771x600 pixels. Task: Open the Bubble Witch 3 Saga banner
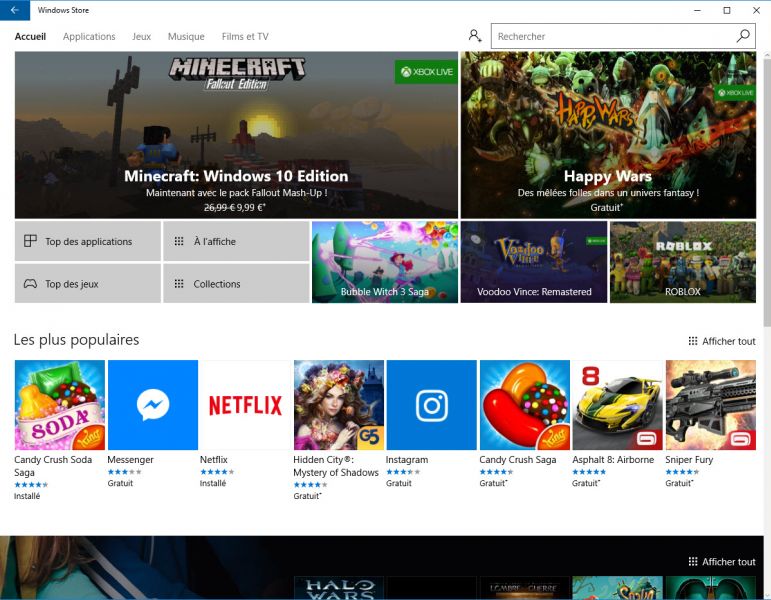(385, 262)
